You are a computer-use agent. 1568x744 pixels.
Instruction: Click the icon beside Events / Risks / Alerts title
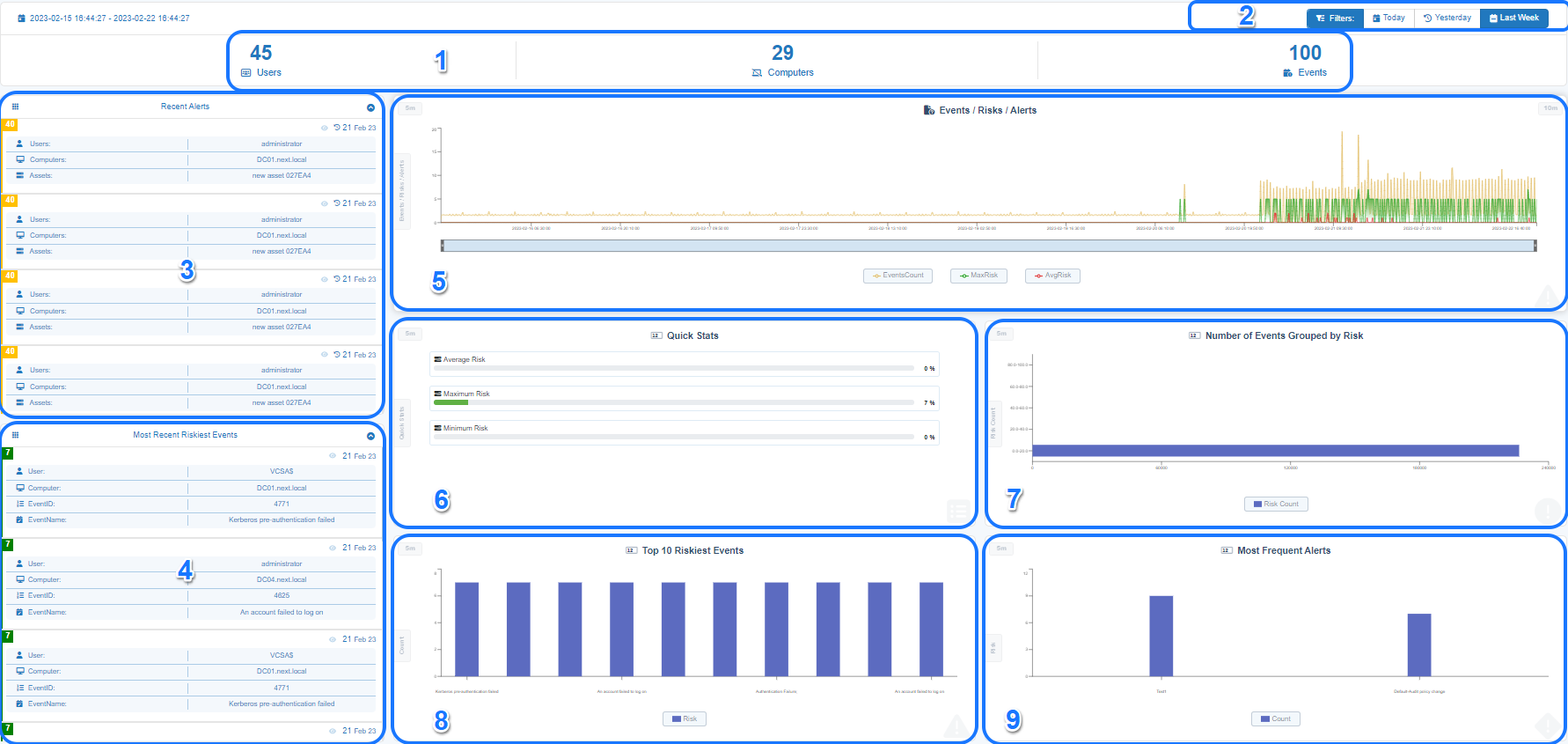(929, 110)
